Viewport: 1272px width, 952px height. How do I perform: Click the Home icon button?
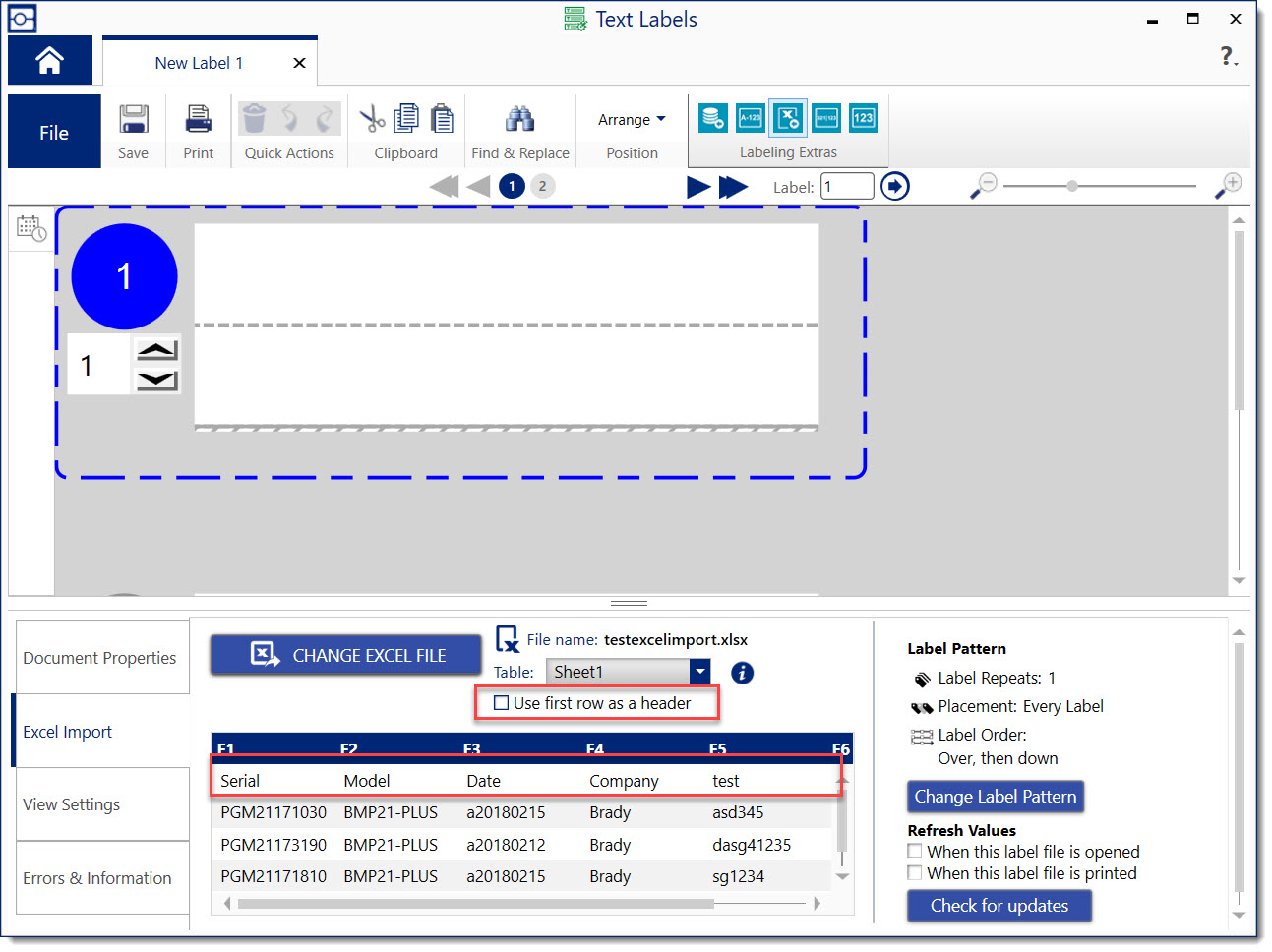pyautogui.click(x=49, y=61)
